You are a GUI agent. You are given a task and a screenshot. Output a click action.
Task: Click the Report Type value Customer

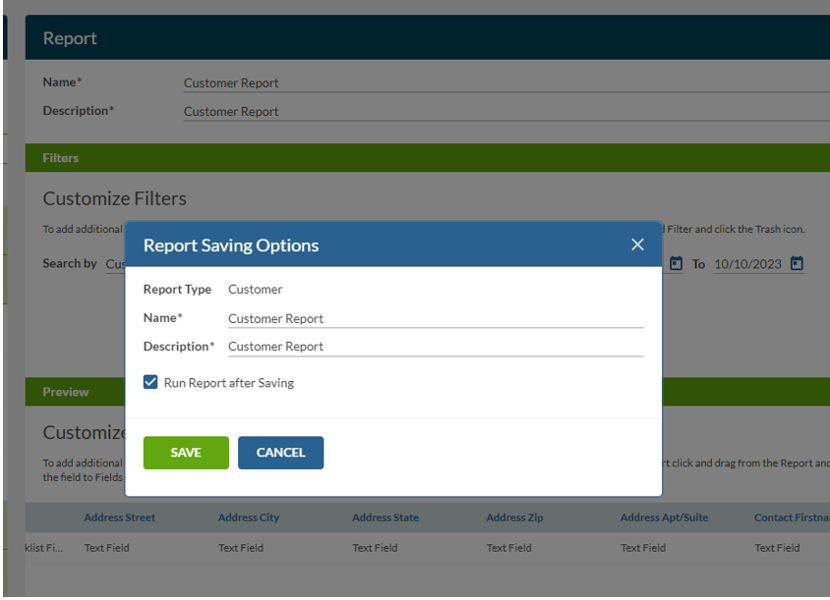pos(257,289)
